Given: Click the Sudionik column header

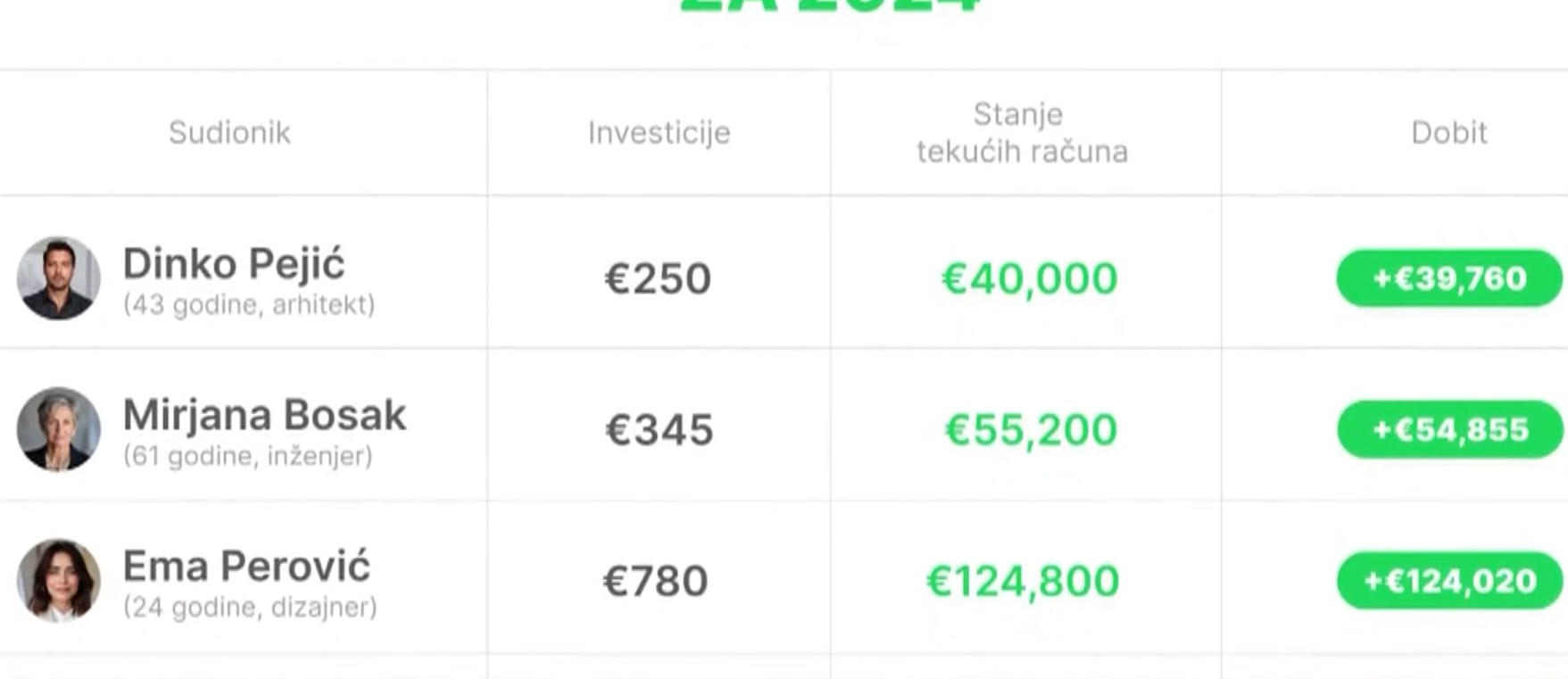Looking at the screenshot, I should [x=229, y=133].
